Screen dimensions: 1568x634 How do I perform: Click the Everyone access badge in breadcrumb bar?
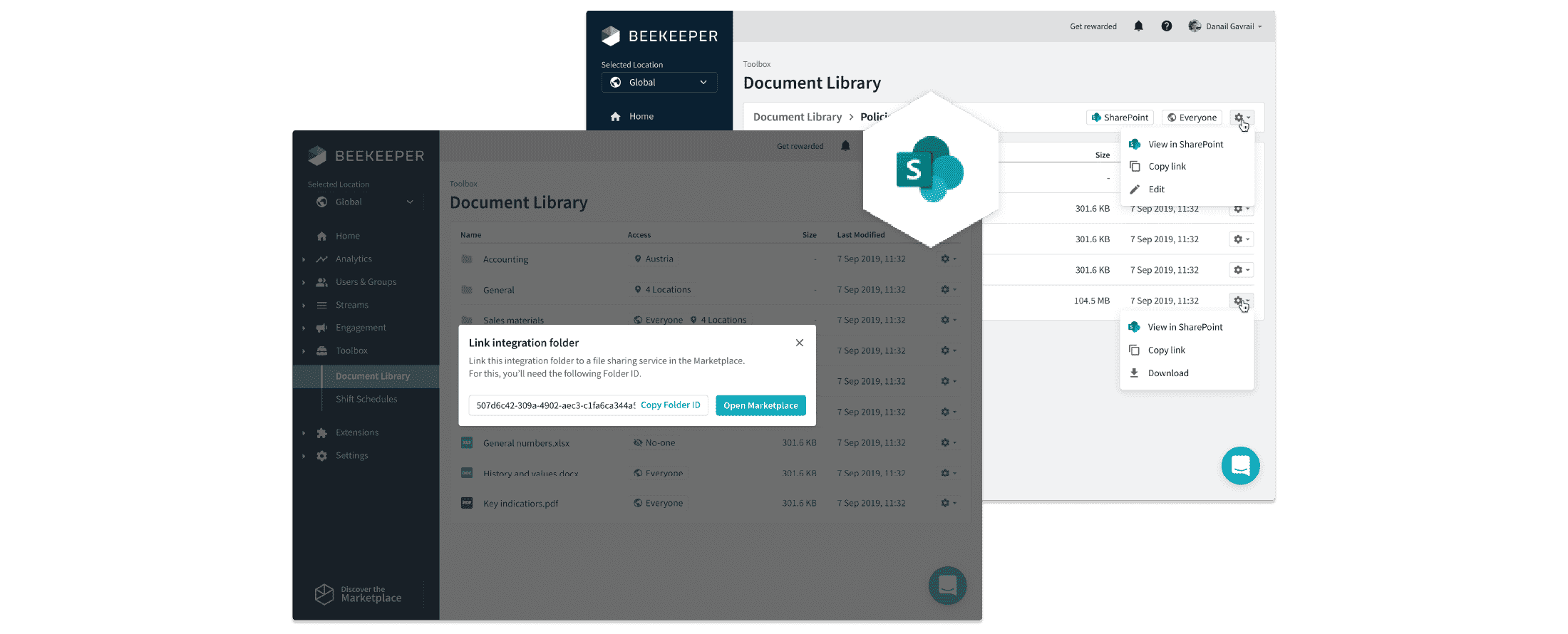pos(1192,118)
